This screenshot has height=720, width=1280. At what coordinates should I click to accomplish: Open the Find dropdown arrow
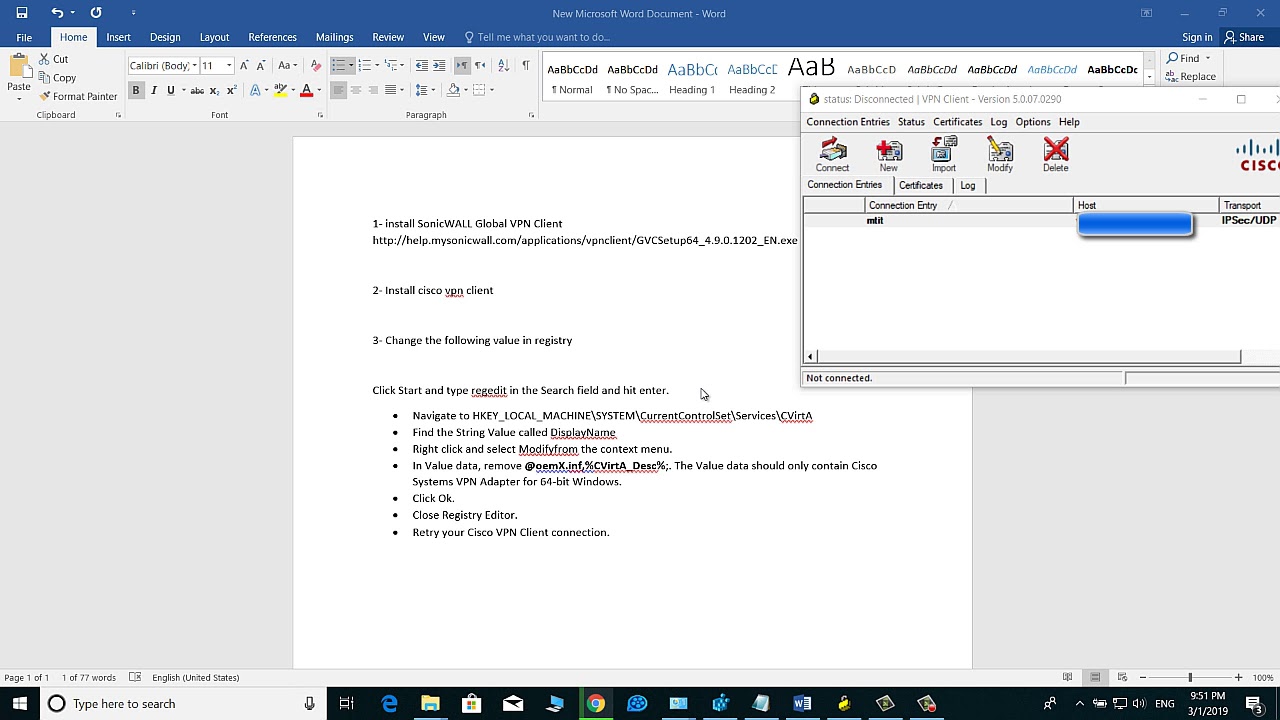pos(1207,58)
